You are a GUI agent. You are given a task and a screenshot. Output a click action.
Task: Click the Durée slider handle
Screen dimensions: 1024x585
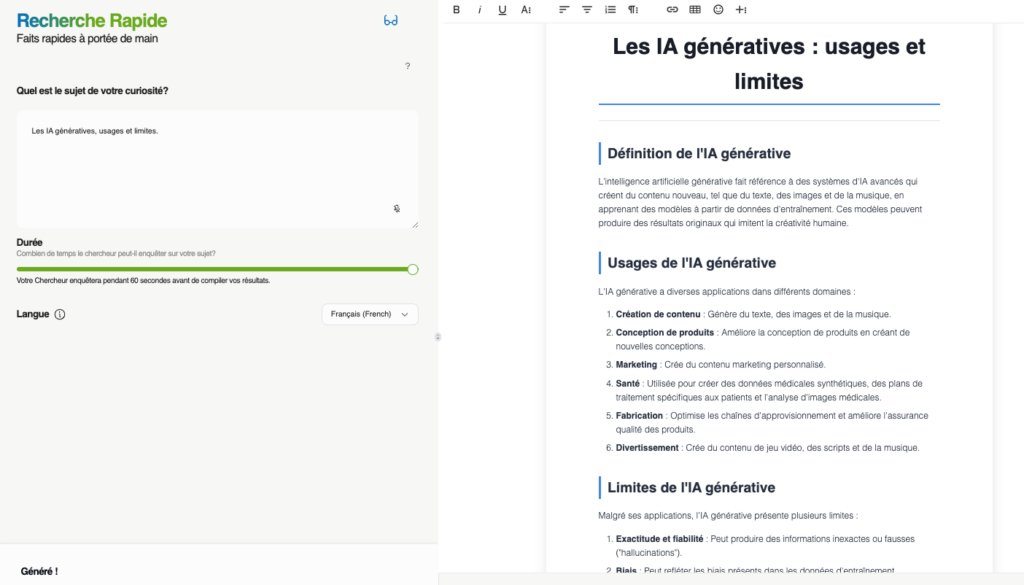[x=413, y=269]
